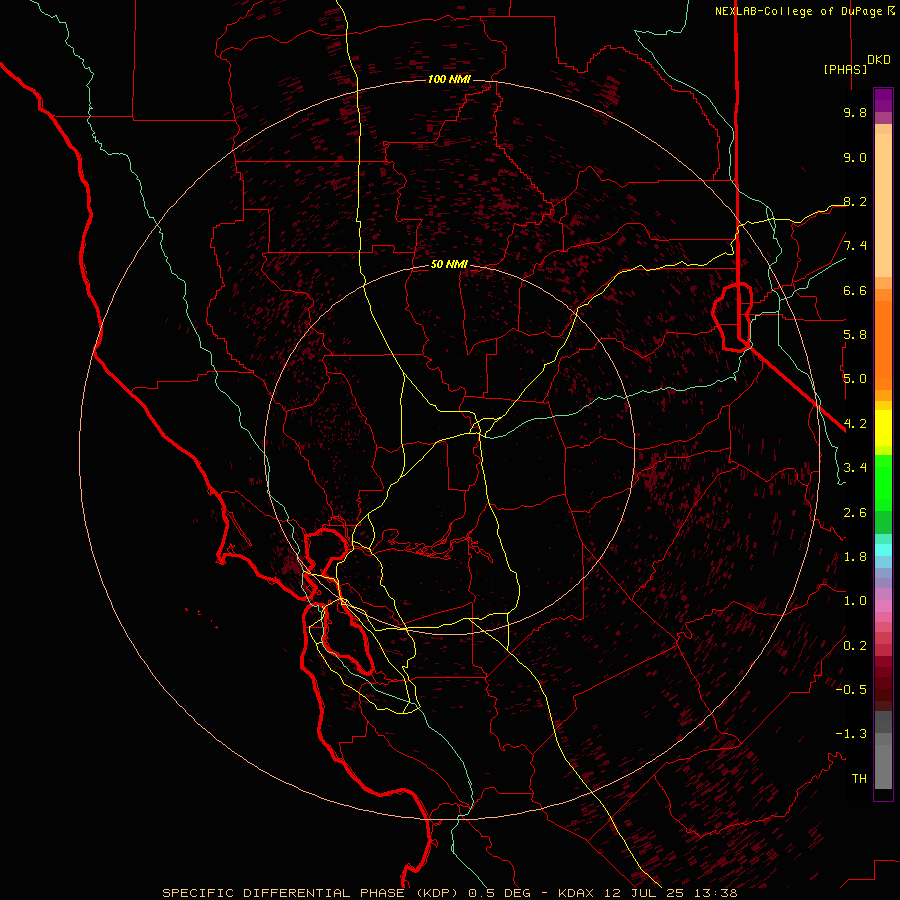
Task: Click the 9.0 scale value label
Action: point(855,157)
